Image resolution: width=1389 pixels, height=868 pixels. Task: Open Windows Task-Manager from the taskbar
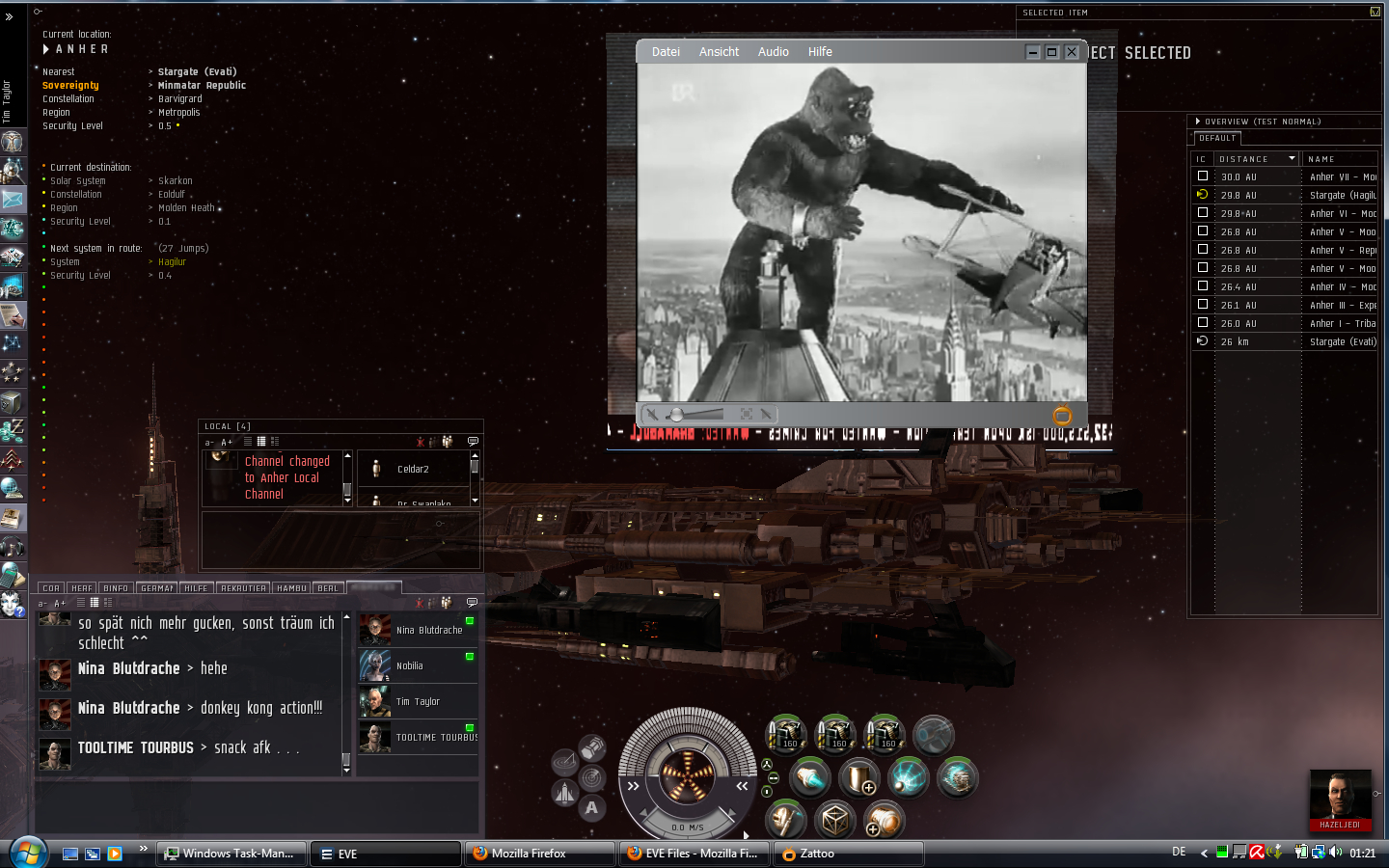point(231,854)
